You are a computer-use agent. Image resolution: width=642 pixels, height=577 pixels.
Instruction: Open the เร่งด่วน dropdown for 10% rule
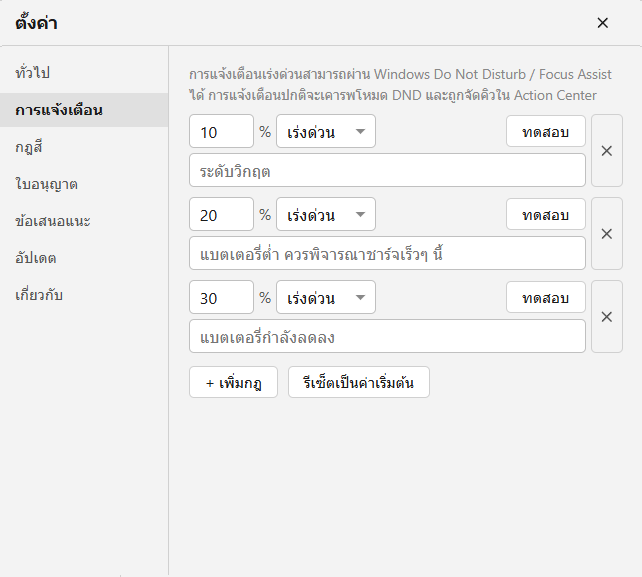point(326,131)
